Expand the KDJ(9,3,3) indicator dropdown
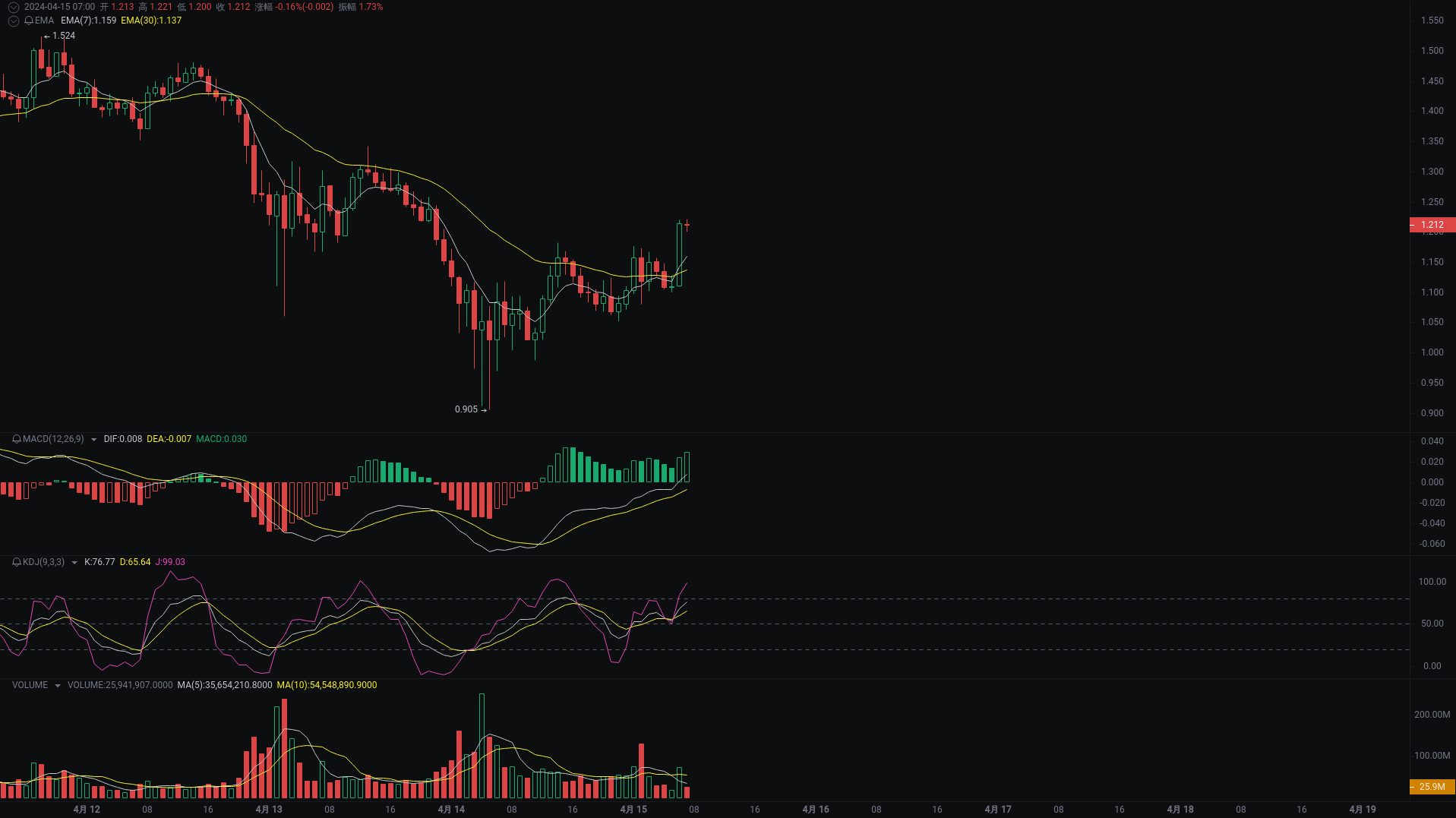1456x818 pixels. pyautogui.click(x=74, y=562)
